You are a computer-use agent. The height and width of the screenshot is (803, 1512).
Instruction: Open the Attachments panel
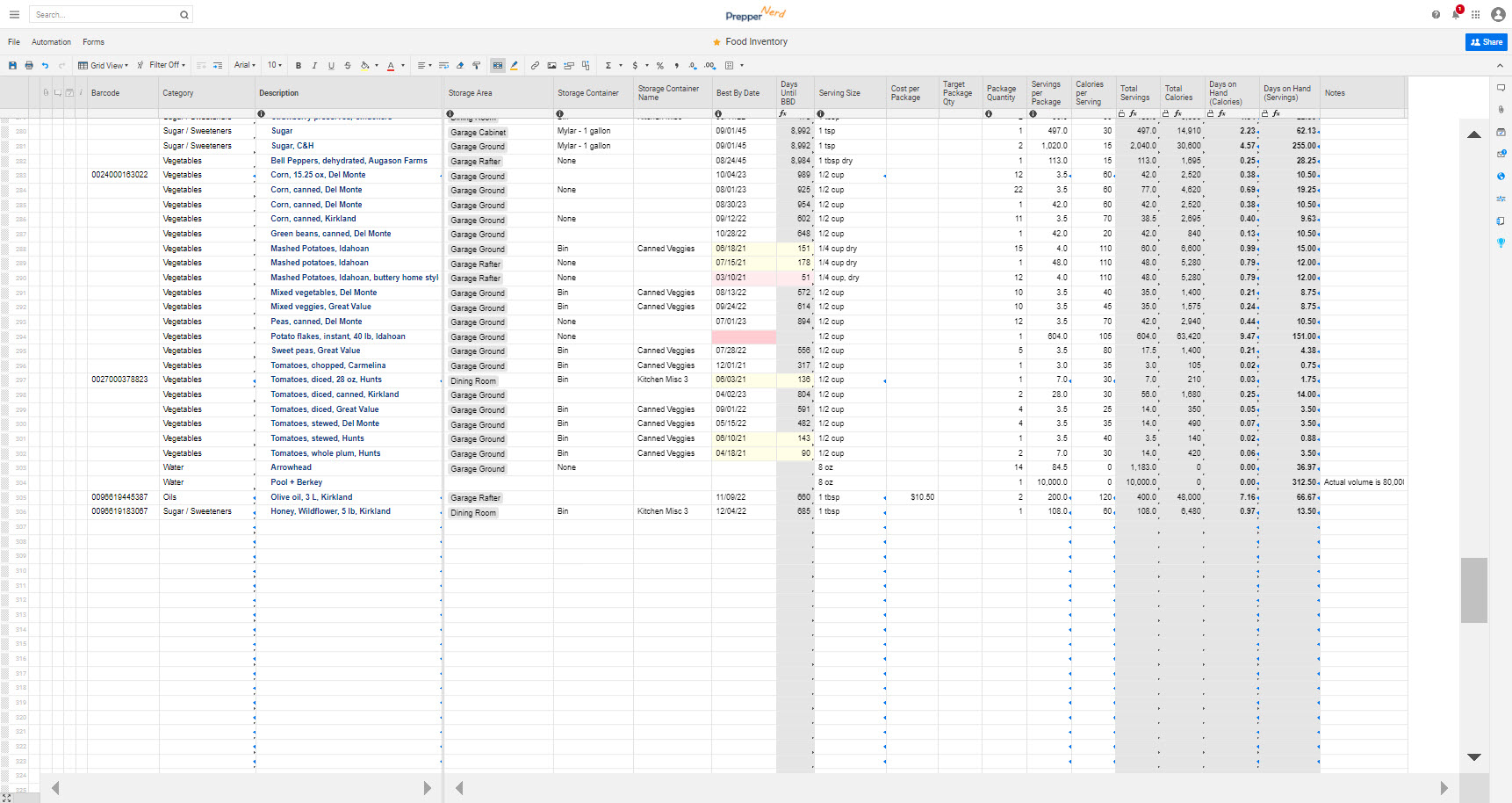[x=1501, y=109]
